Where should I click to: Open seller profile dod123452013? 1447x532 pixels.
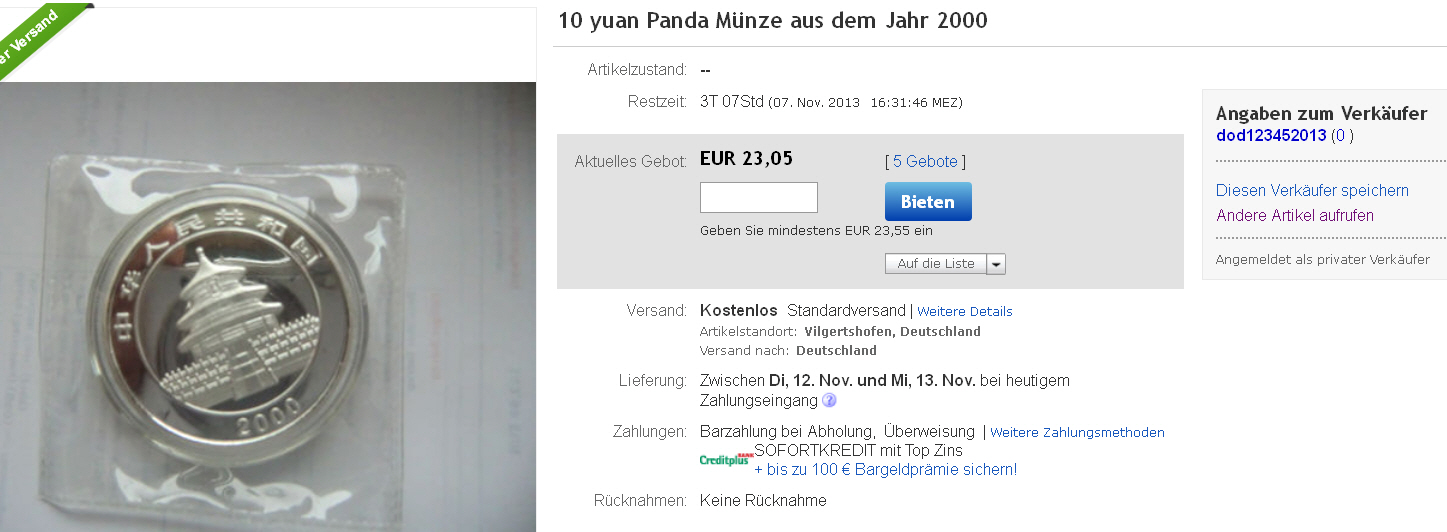(1271, 135)
